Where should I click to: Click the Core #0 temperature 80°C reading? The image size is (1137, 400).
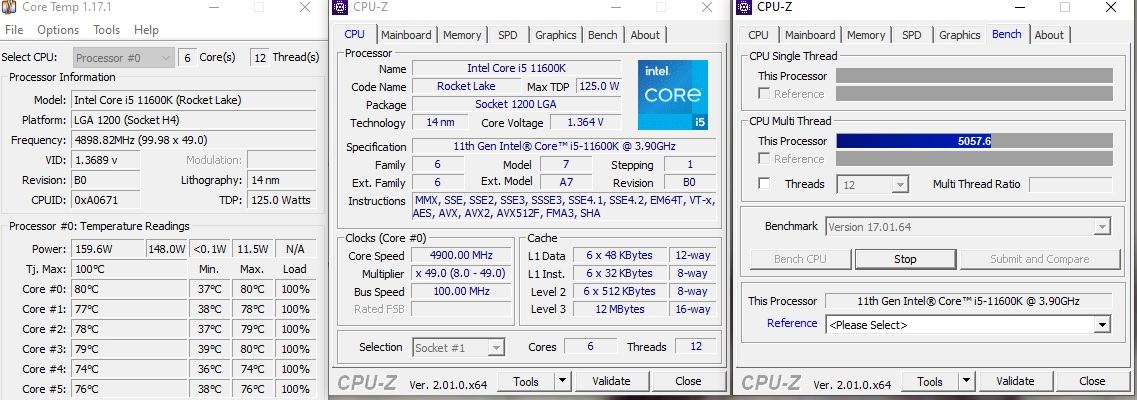[131, 289]
